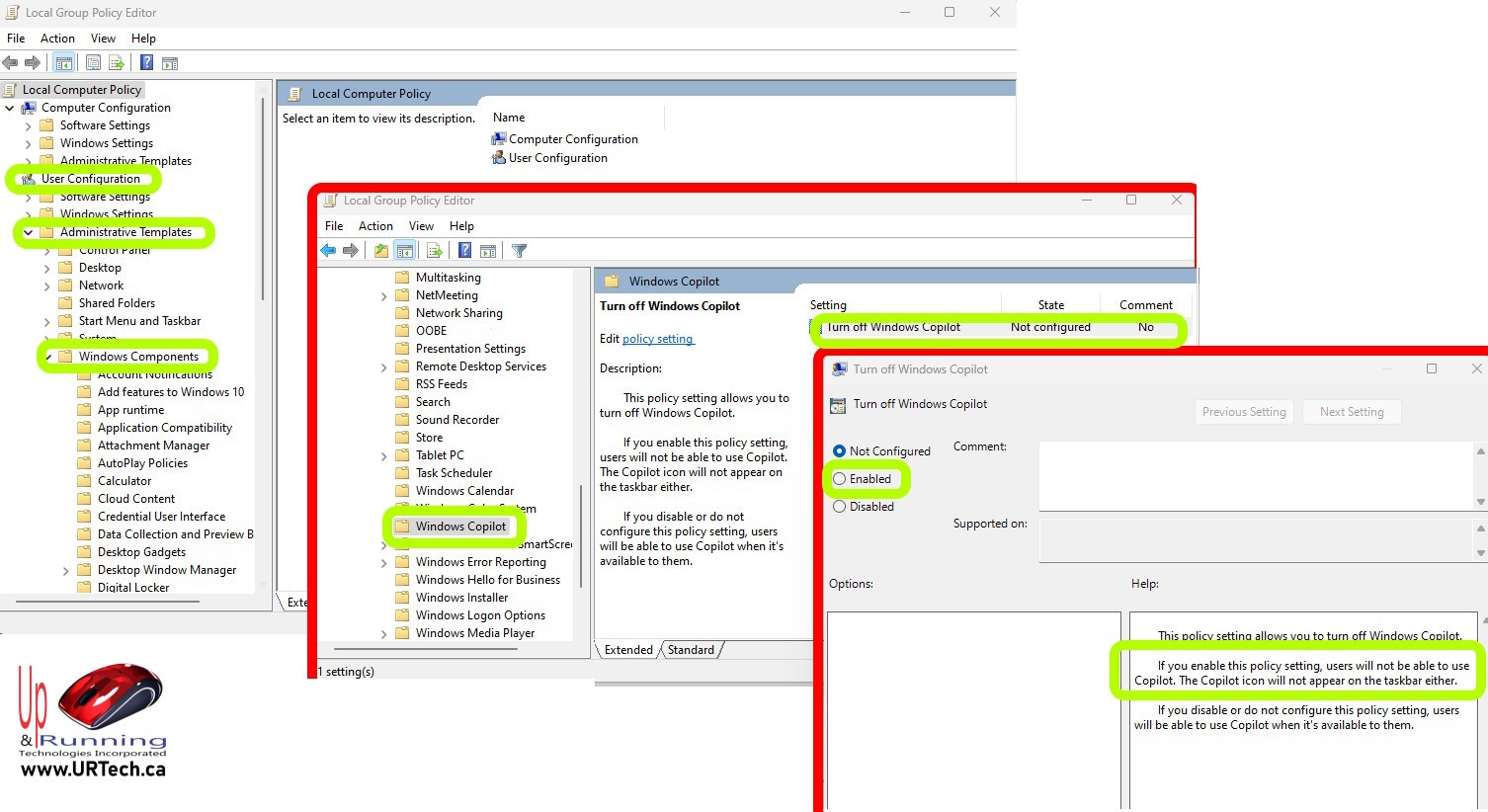Select the Disabled radio button

pyautogui.click(x=840, y=507)
